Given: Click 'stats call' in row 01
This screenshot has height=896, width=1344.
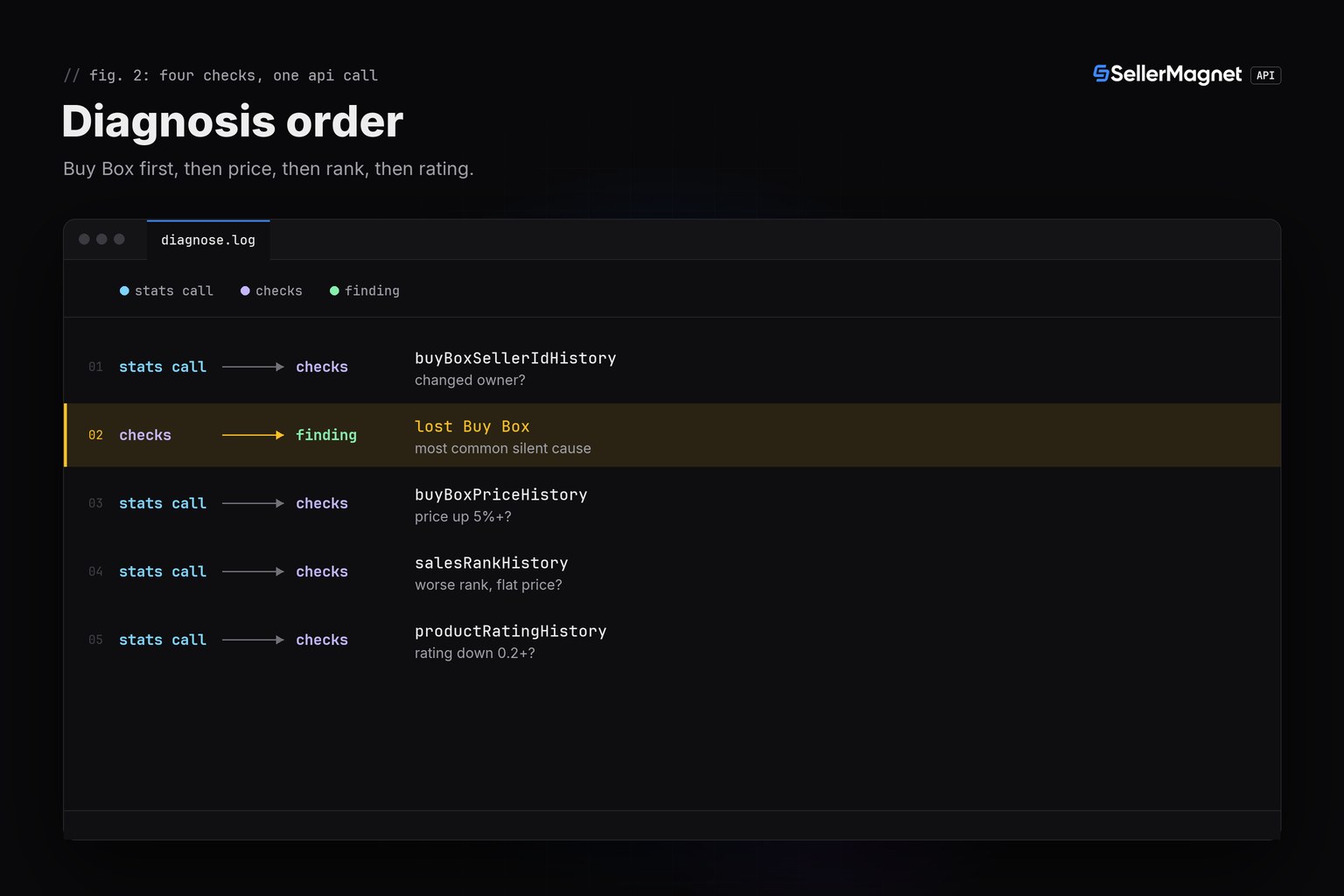Looking at the screenshot, I should pos(163,367).
